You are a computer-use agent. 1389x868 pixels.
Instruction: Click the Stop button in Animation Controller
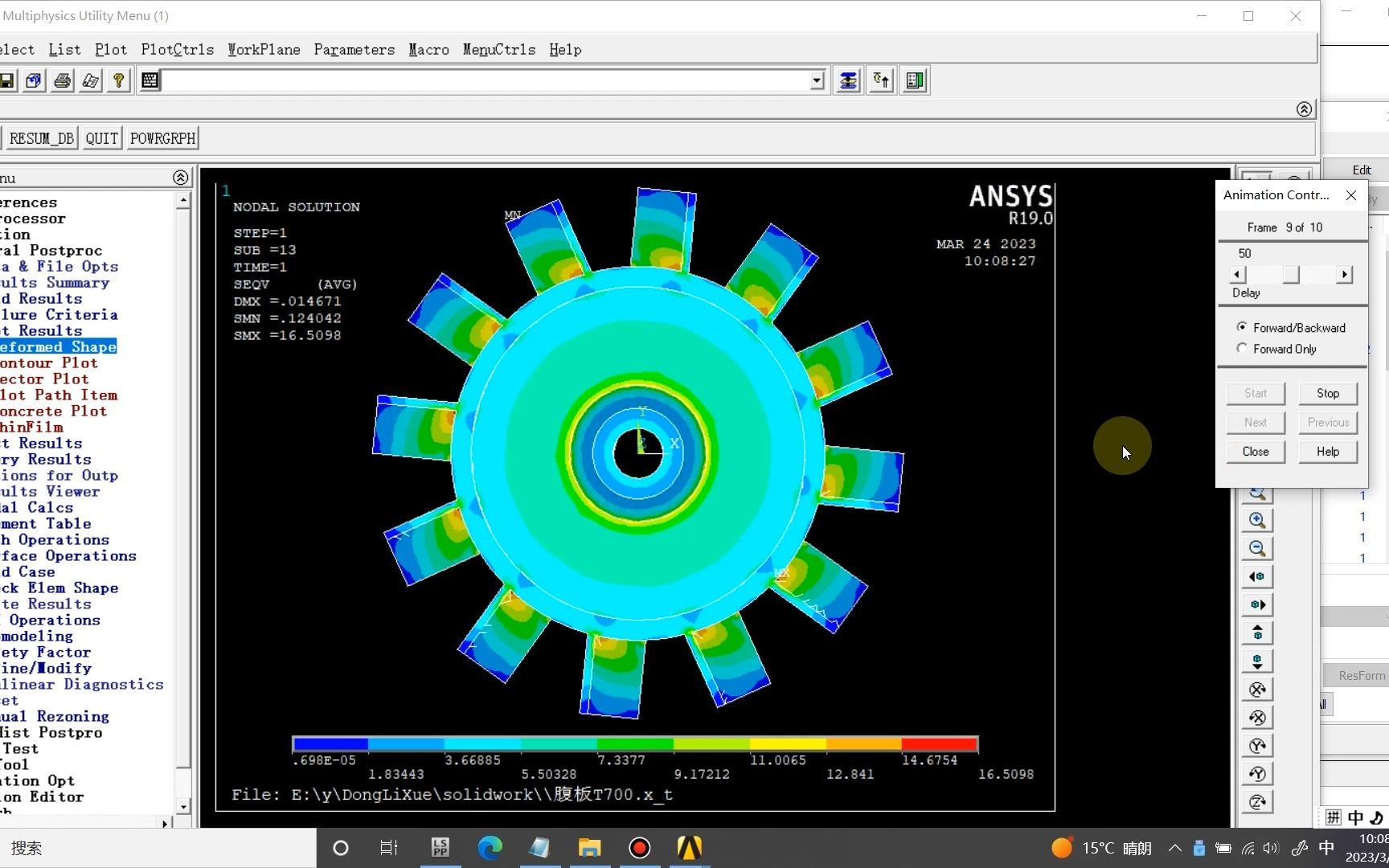[x=1327, y=393]
